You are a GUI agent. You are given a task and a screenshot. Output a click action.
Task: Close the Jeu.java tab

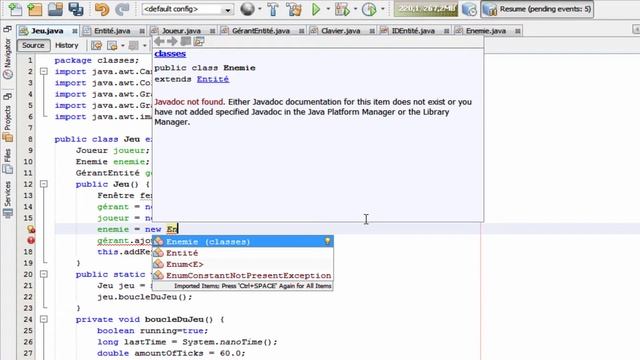coord(74,31)
